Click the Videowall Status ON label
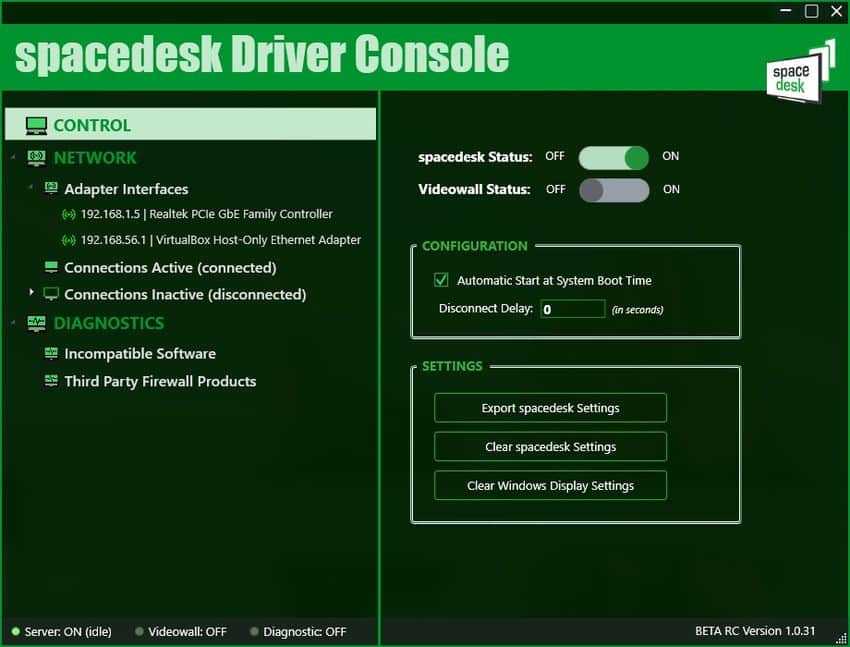The height and width of the screenshot is (647, 850). click(x=671, y=189)
